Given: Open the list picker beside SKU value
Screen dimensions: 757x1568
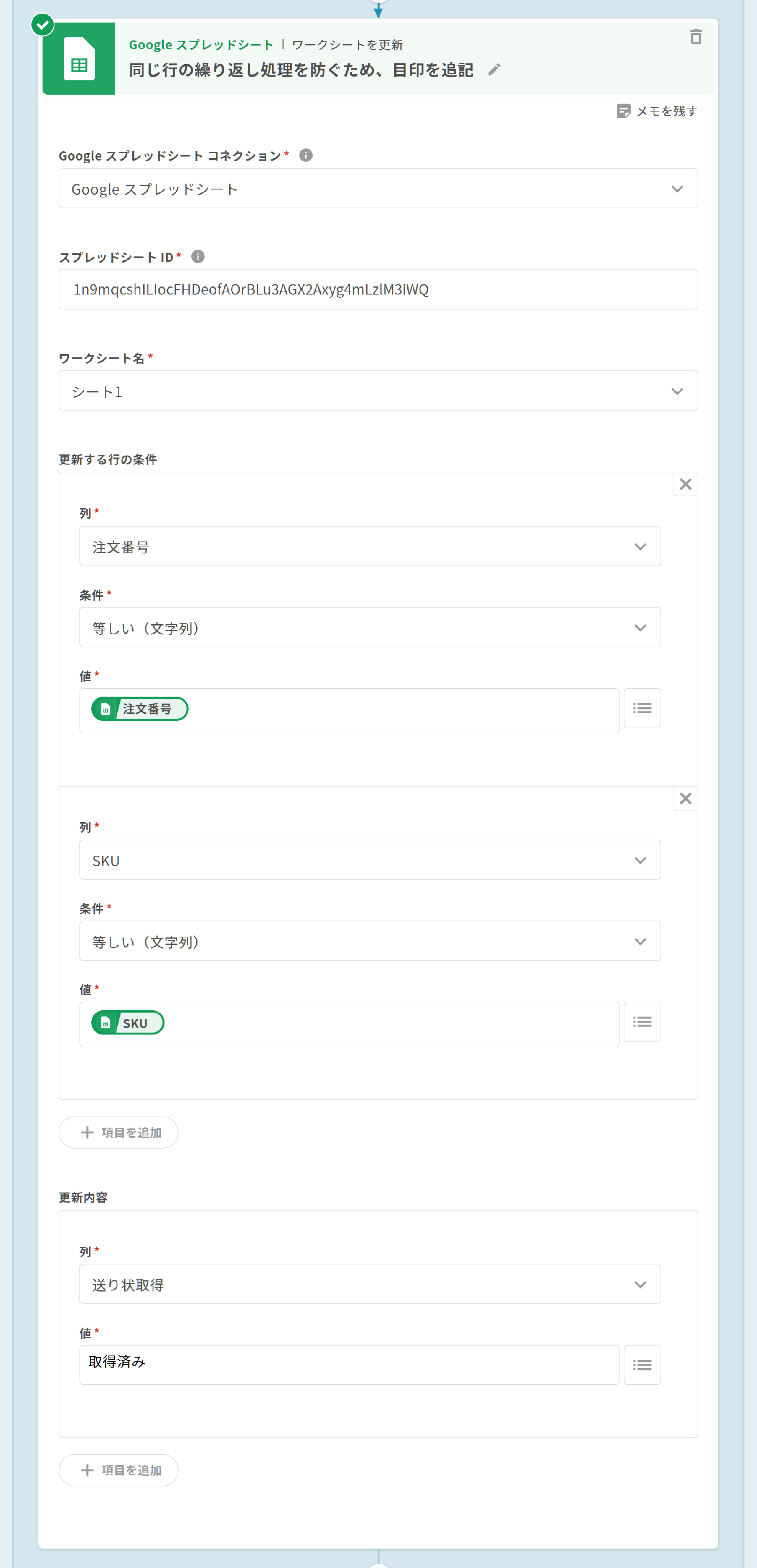Looking at the screenshot, I should pos(642,1021).
